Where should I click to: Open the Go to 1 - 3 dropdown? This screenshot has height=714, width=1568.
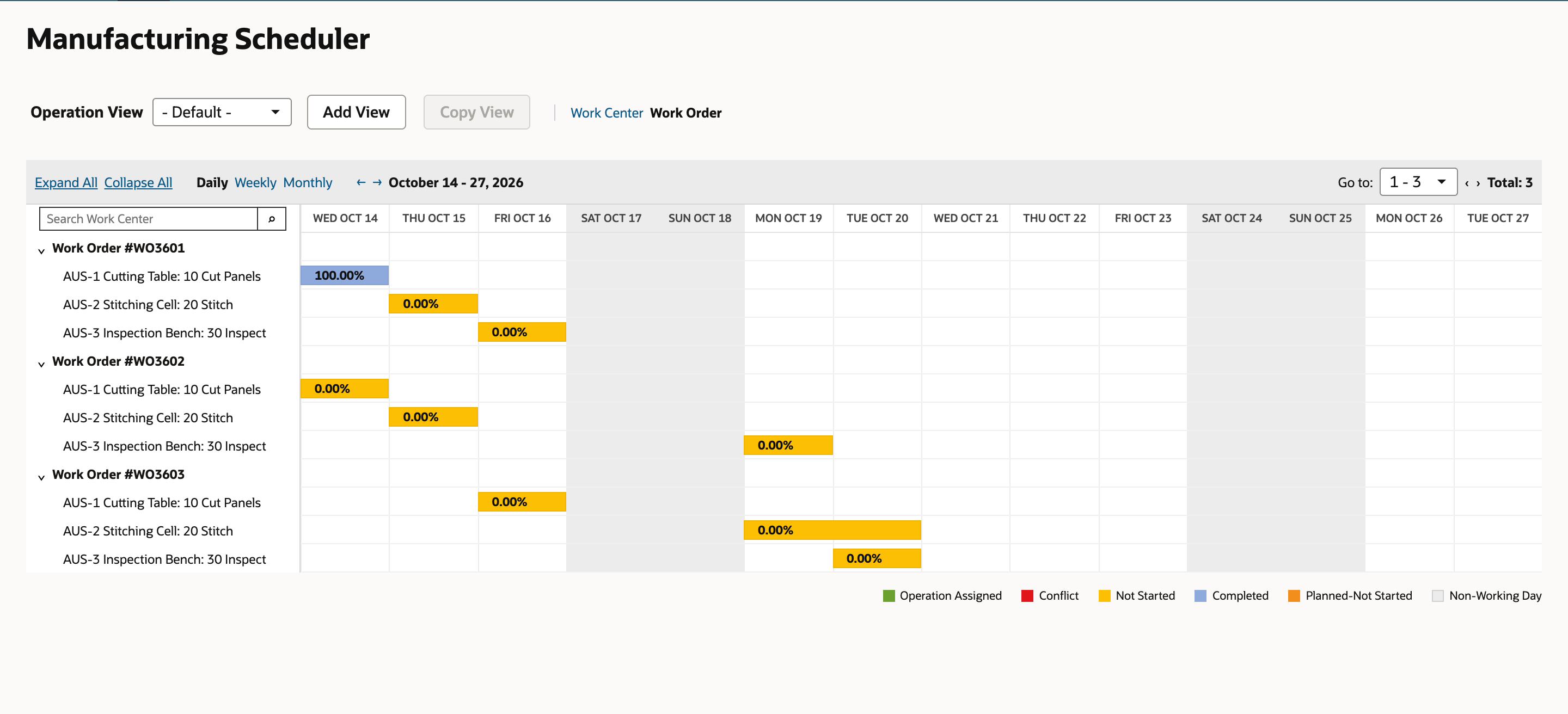1418,182
